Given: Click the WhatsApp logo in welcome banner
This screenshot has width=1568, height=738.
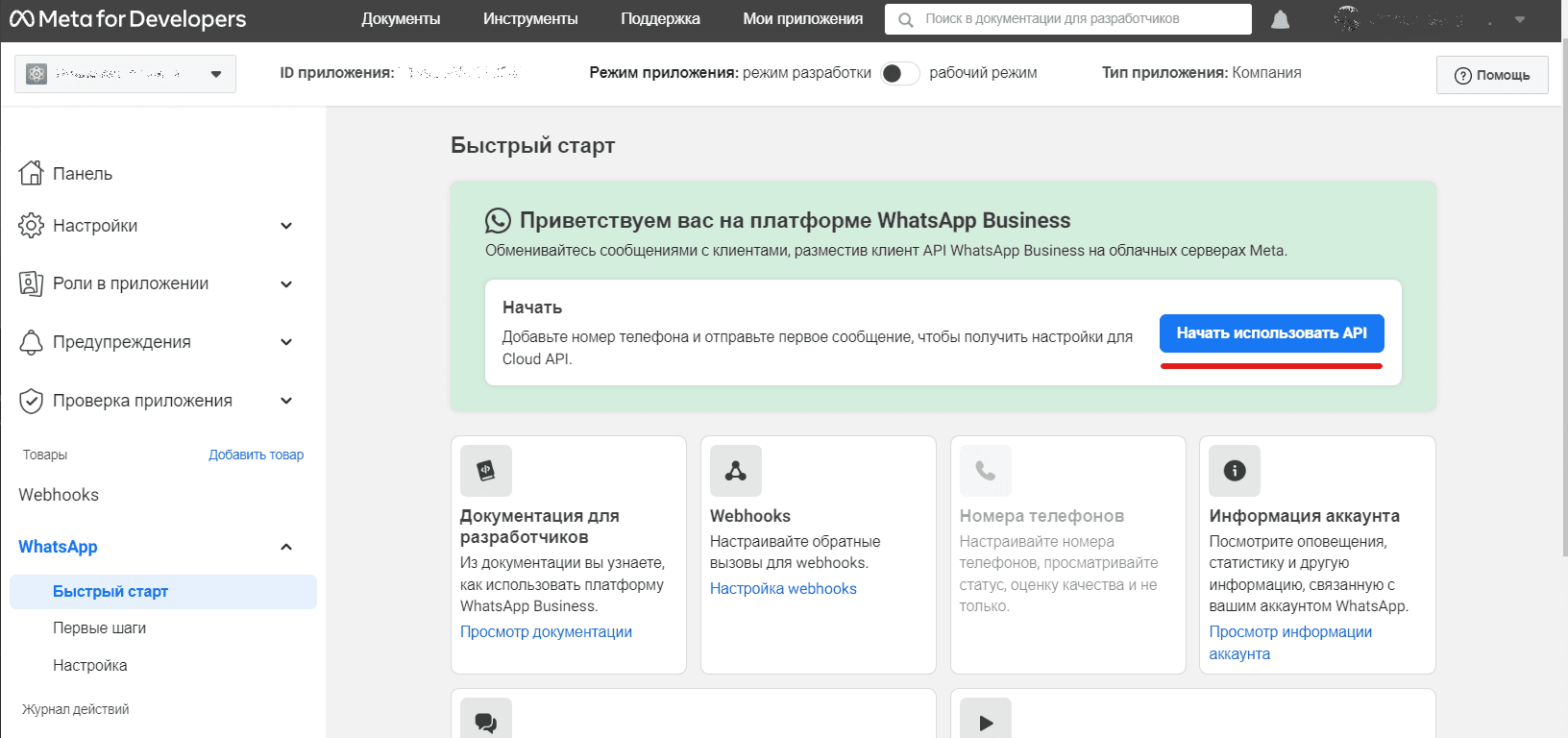Looking at the screenshot, I should (x=498, y=221).
